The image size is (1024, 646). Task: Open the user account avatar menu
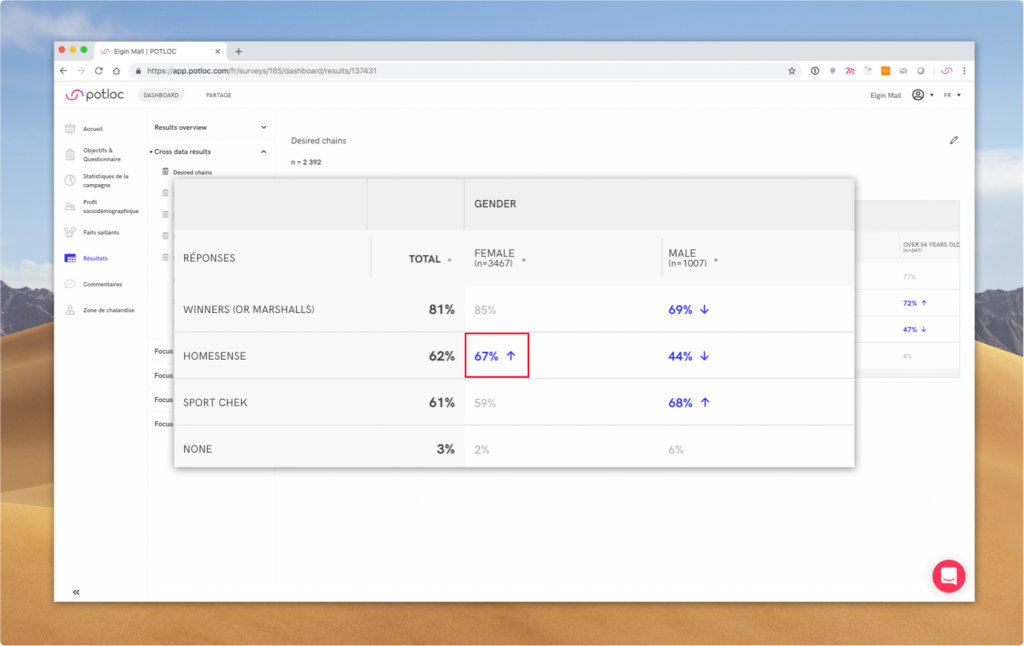(x=923, y=95)
